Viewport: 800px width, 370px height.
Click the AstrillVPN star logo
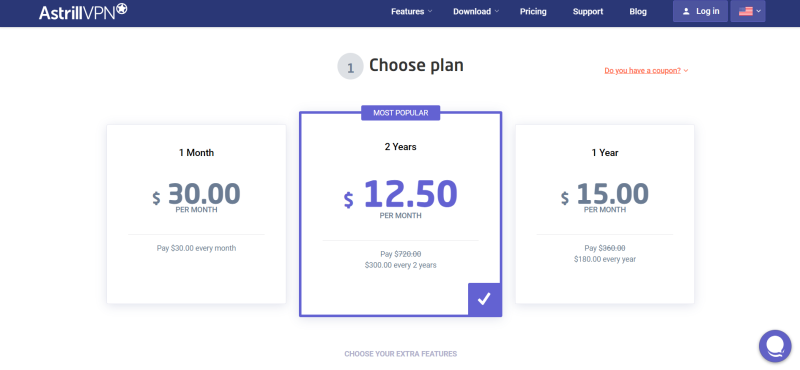pos(121,9)
